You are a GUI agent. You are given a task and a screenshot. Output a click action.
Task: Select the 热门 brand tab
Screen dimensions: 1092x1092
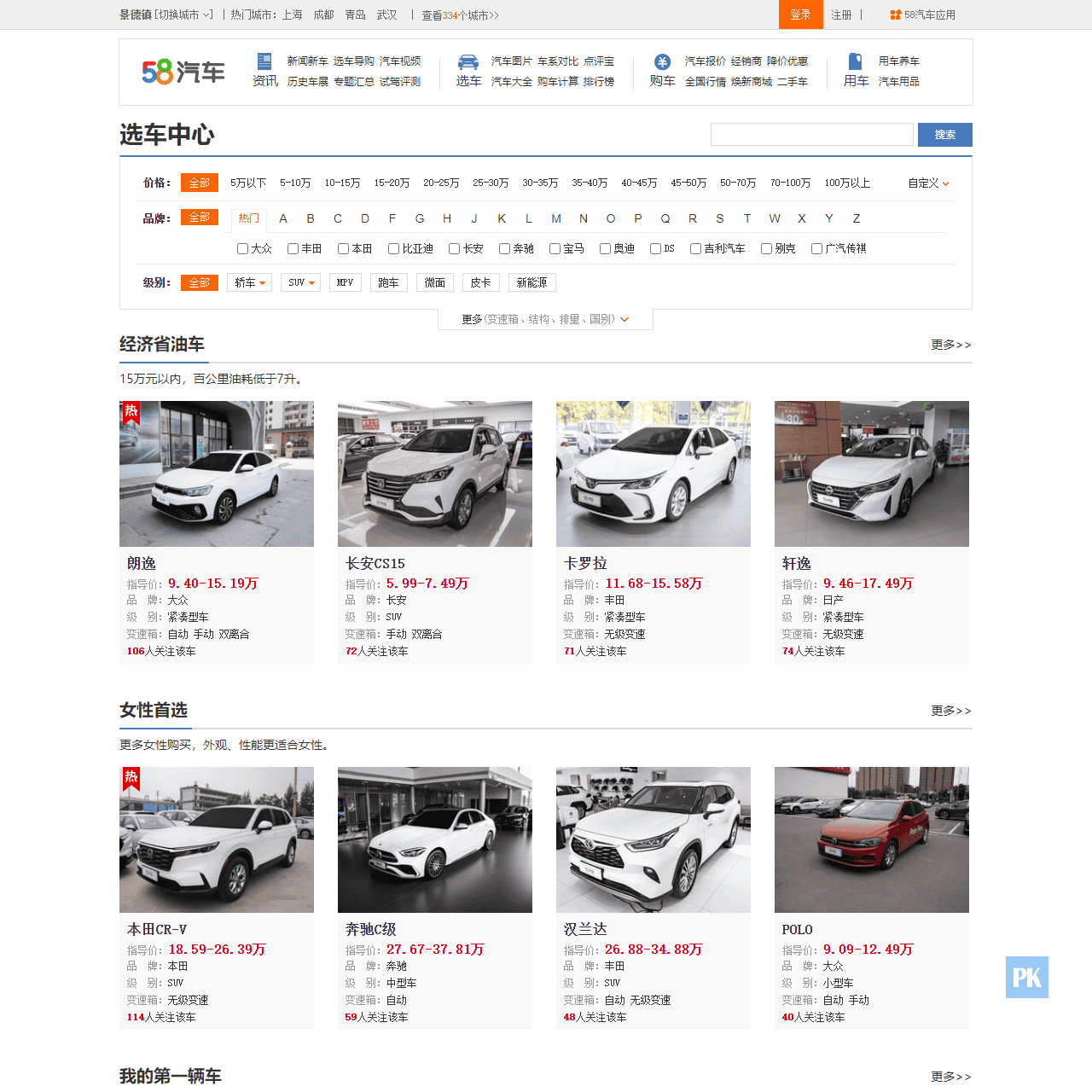[248, 218]
